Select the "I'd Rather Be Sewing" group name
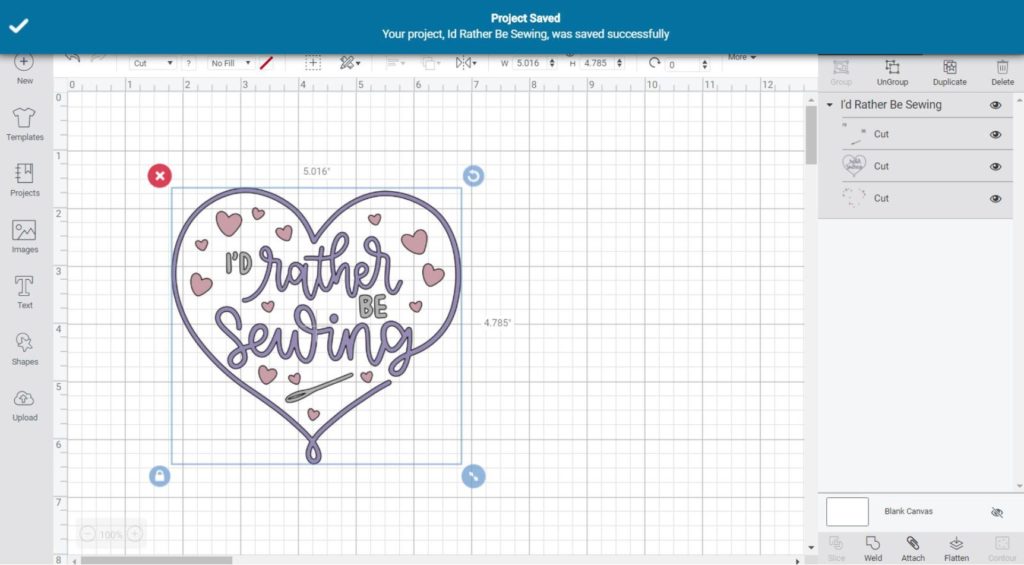The image size is (1024, 565). (891, 105)
